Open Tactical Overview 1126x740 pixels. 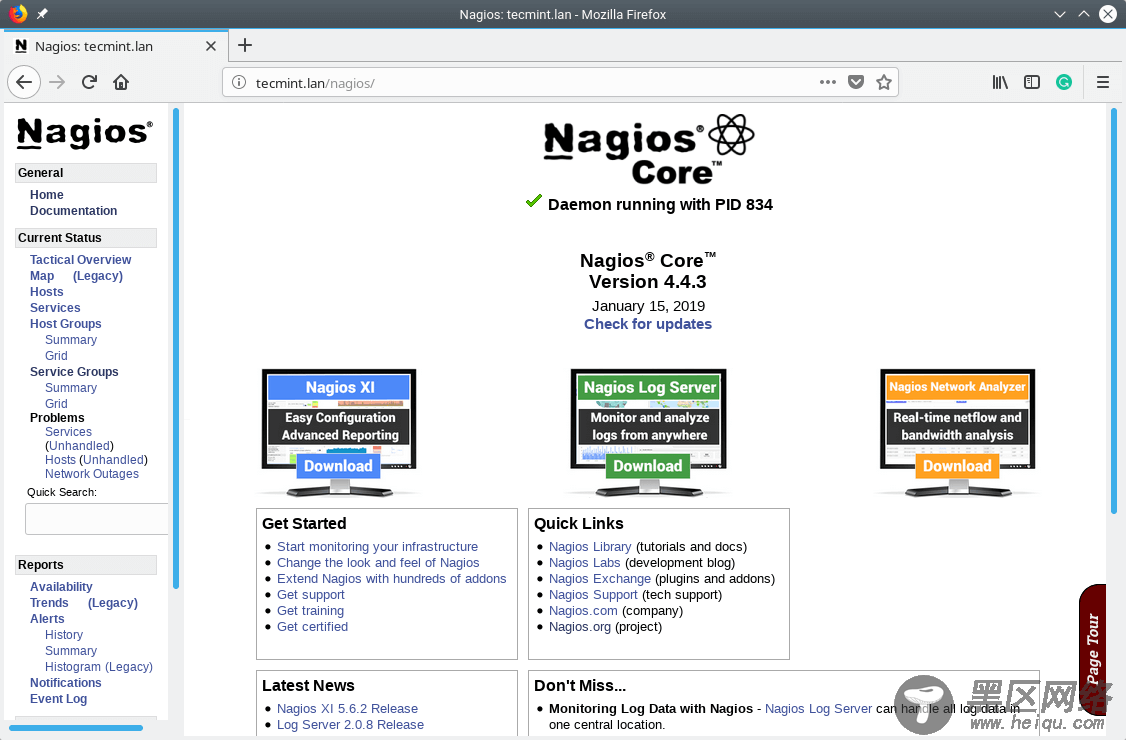pos(80,259)
